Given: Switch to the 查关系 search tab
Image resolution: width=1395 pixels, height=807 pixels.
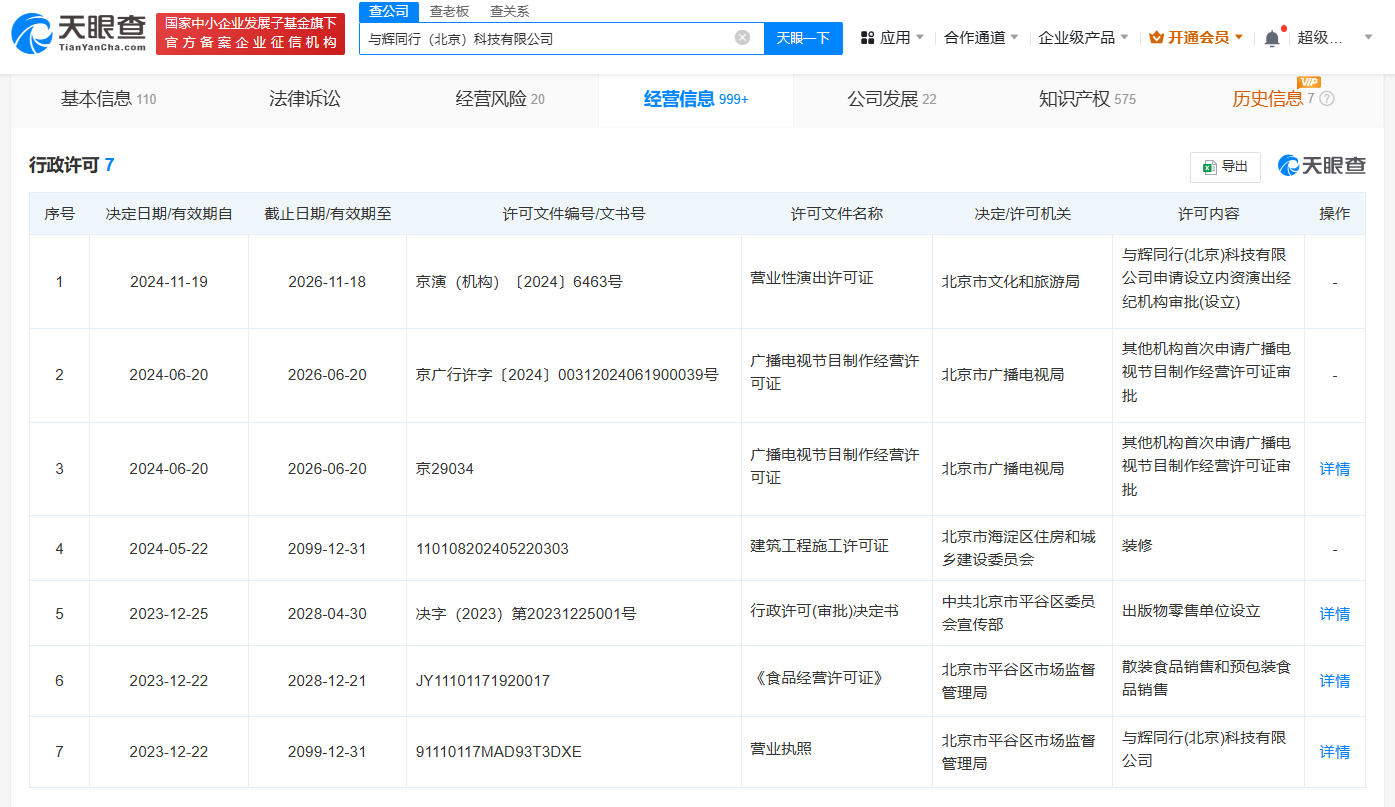Looking at the screenshot, I should point(509,11).
